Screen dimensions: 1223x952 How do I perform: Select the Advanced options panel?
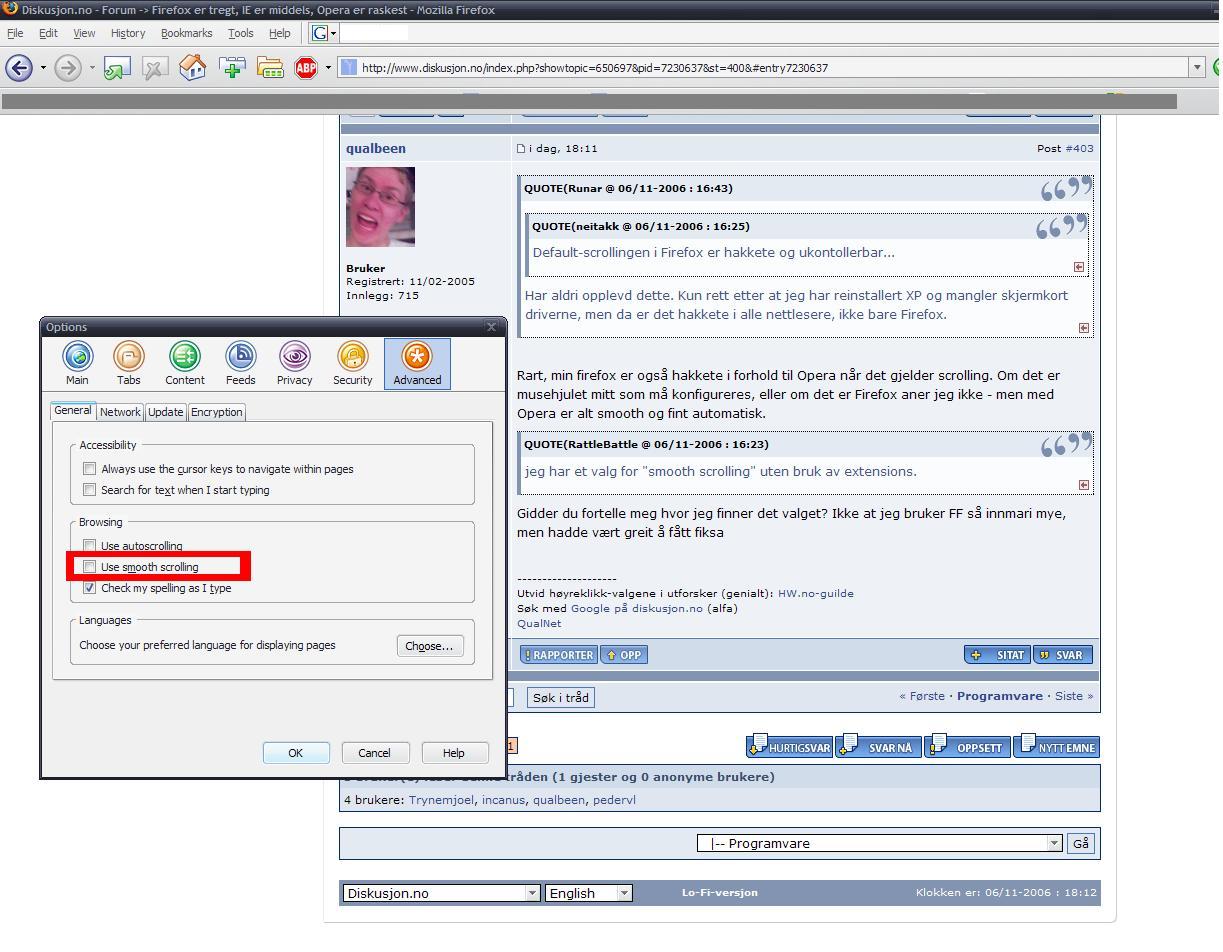(417, 363)
